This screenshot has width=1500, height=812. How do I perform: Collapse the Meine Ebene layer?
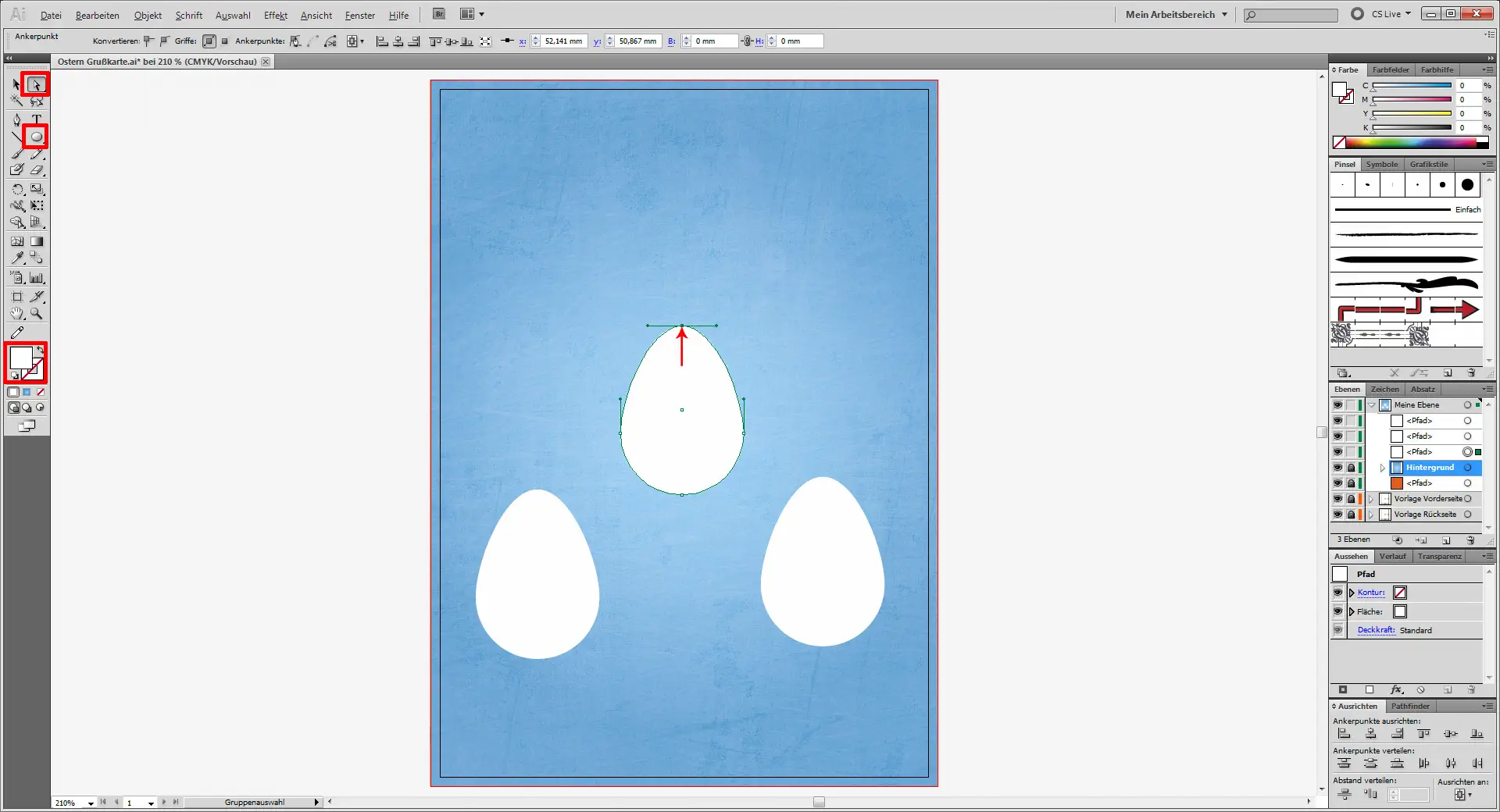(1372, 405)
